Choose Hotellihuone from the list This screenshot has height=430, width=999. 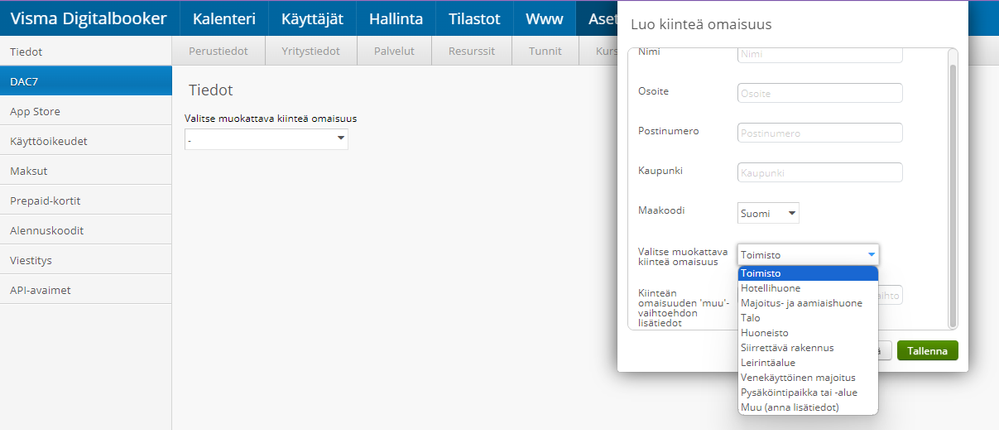808,288
